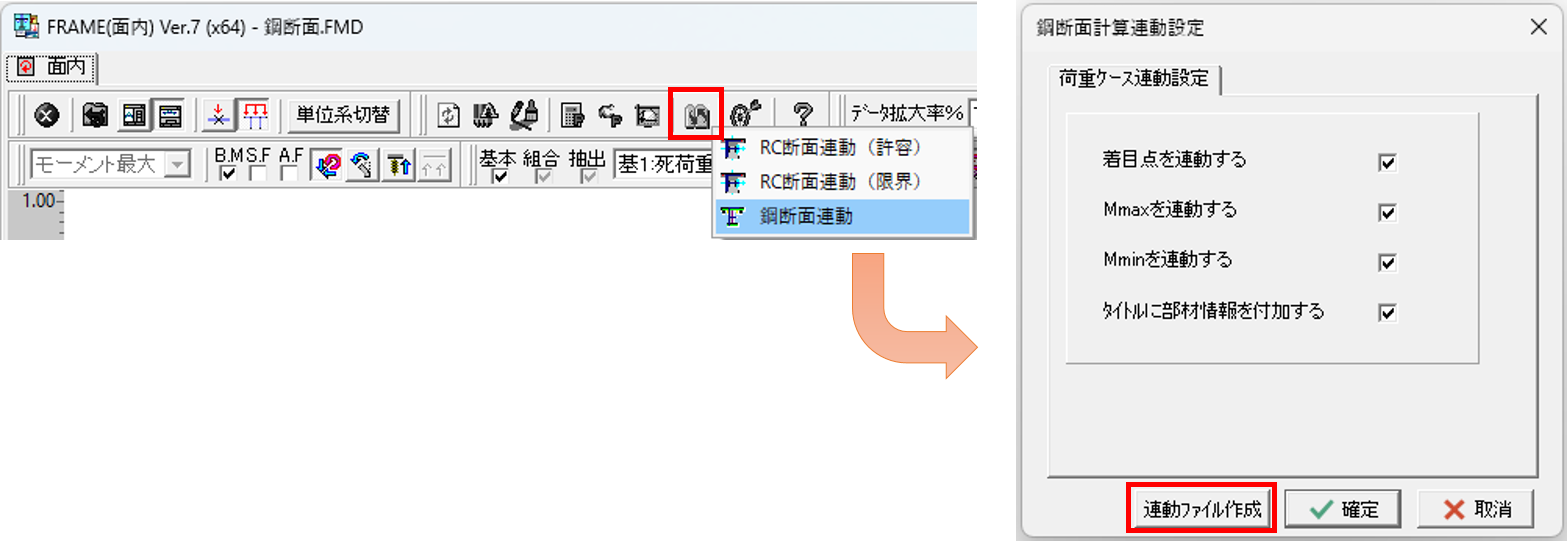Click the blue cross with red arrow icon

tap(218, 115)
